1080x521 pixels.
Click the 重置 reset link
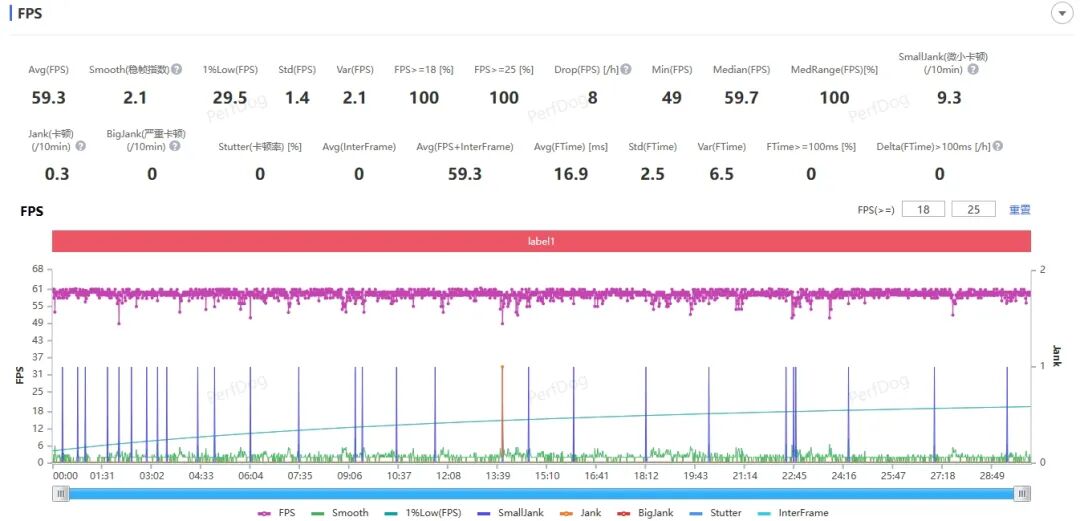coord(1020,210)
